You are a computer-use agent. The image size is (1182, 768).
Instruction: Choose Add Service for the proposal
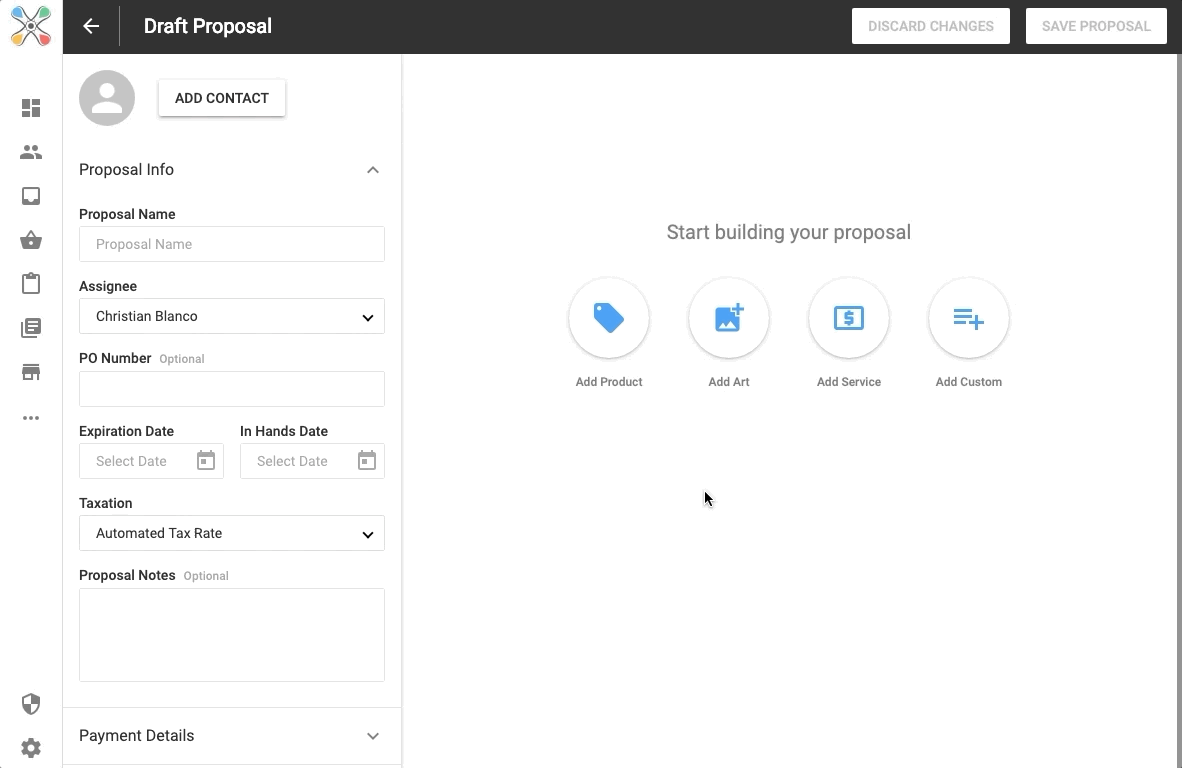[x=849, y=318]
